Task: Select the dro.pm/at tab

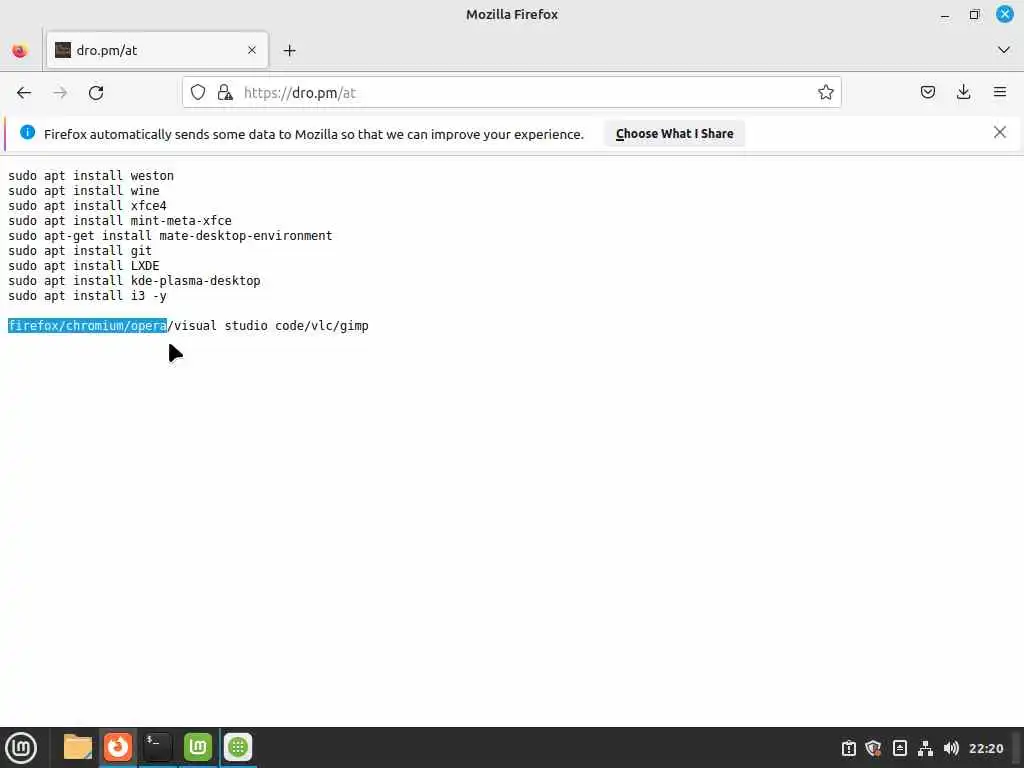Action: click(157, 50)
